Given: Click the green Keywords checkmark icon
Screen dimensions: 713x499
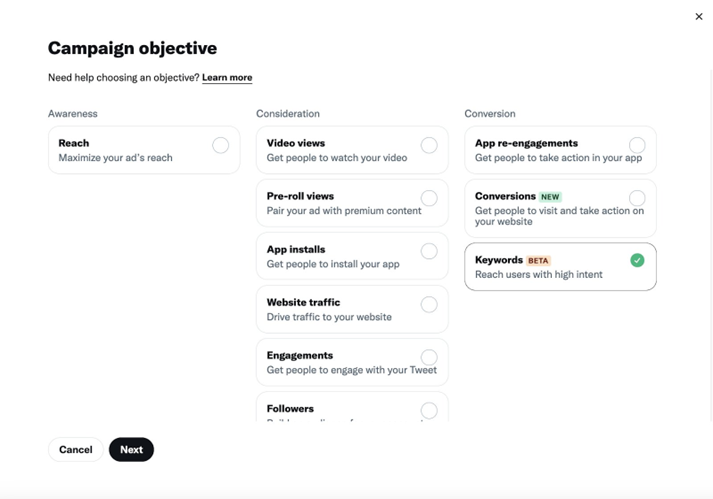Looking at the screenshot, I should tap(637, 260).
